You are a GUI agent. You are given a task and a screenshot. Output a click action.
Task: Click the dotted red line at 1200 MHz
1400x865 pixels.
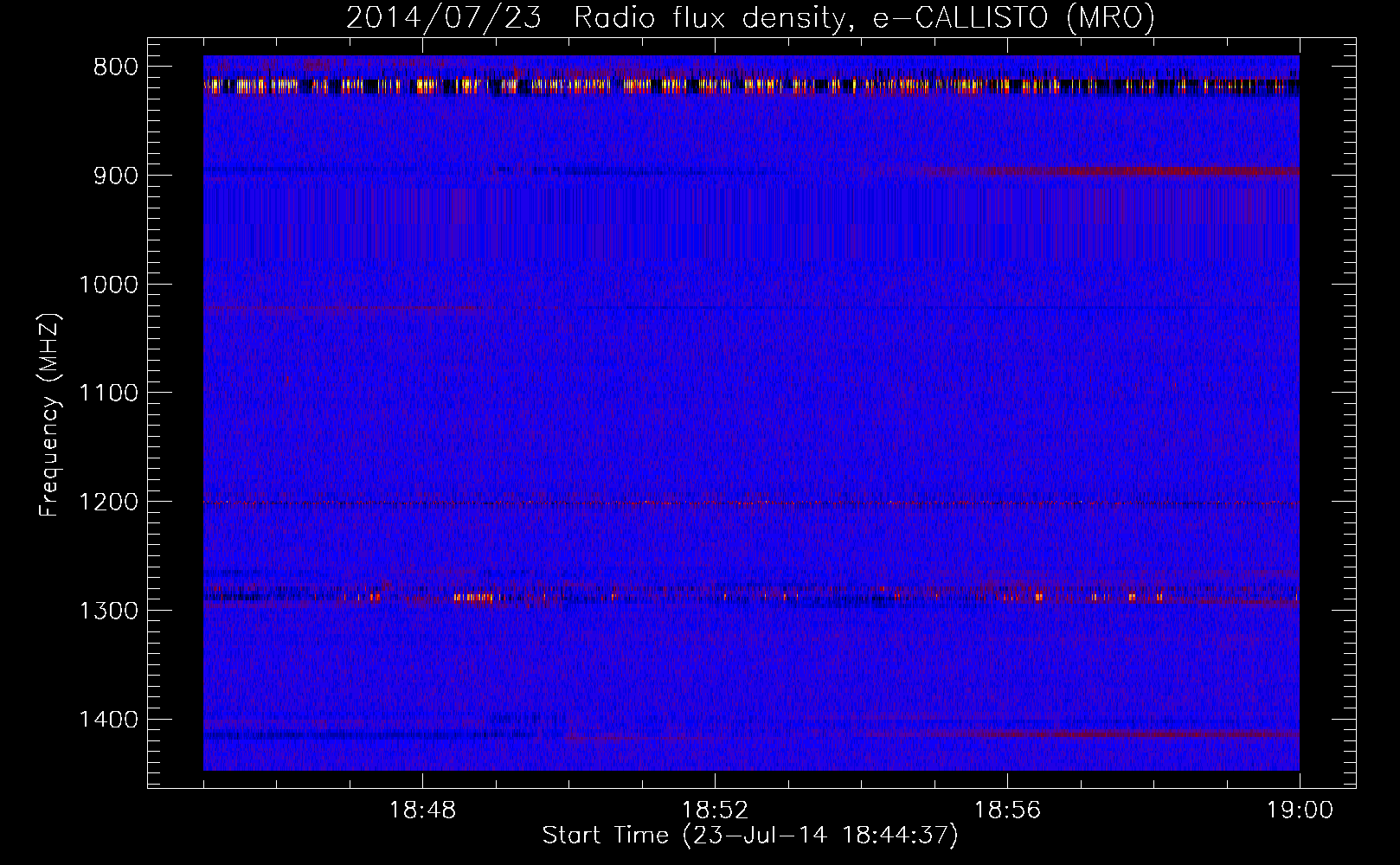751,503
